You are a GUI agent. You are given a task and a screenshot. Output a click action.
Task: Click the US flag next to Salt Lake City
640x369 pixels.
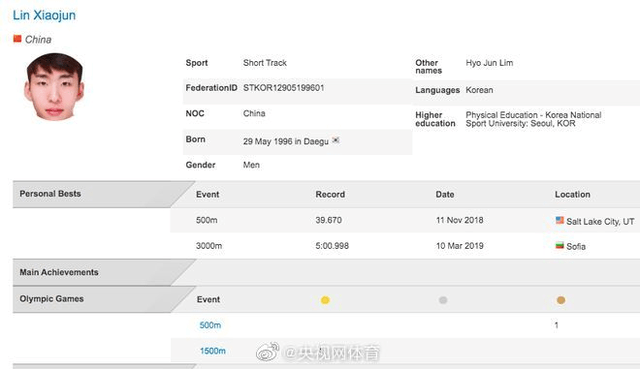(x=560, y=220)
